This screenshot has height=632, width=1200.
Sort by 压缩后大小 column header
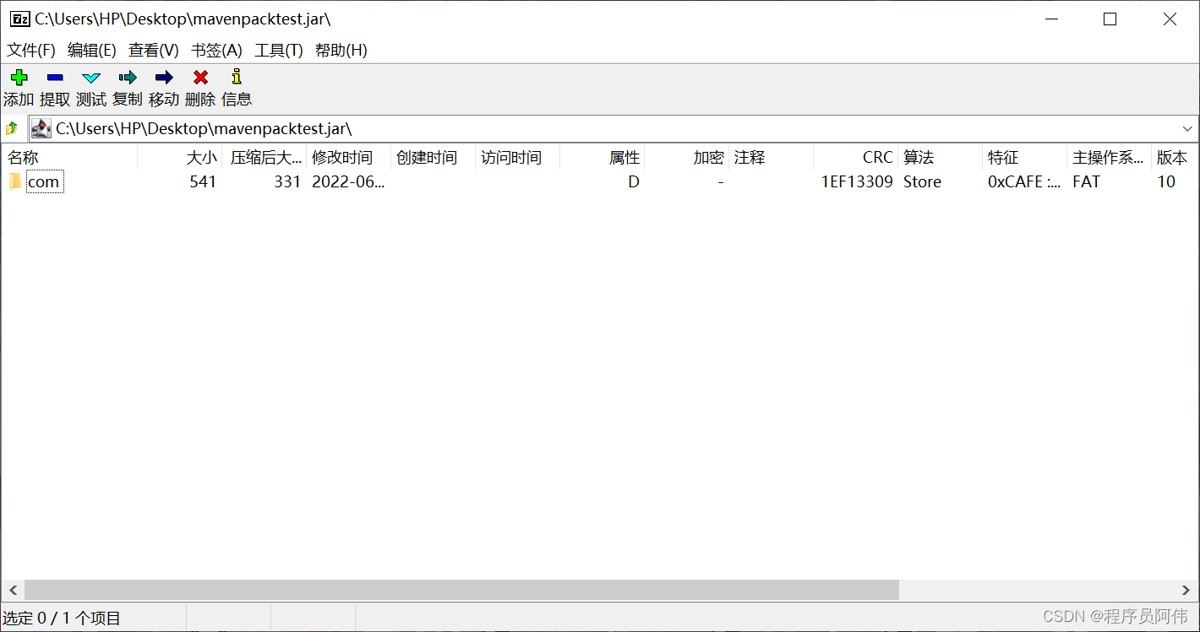264,157
